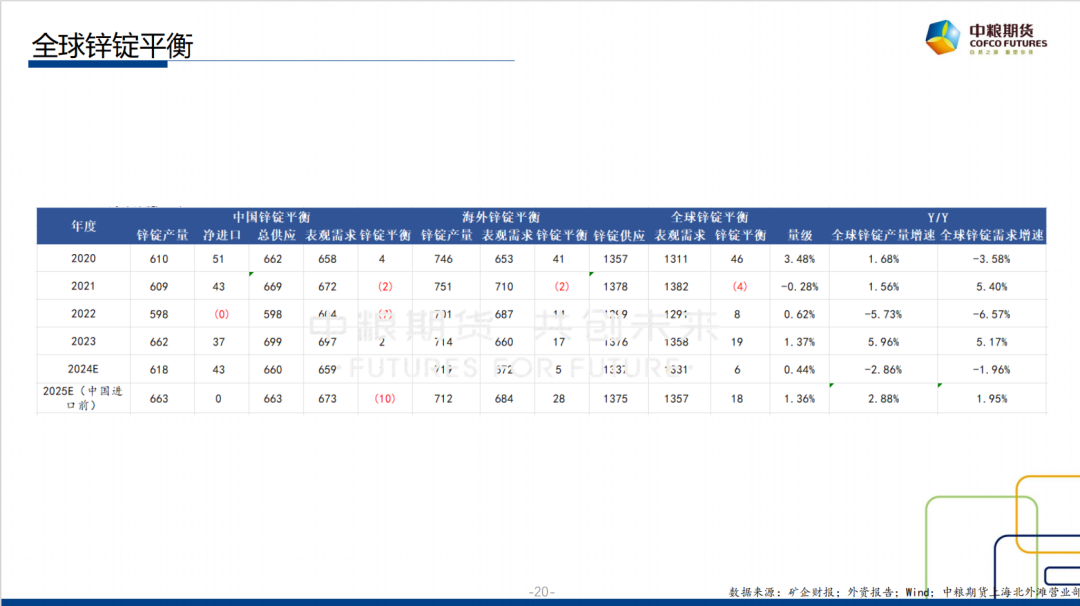1080x606 pixels.
Task: Click 2022 demand growth value -6.57%
Action: point(992,314)
